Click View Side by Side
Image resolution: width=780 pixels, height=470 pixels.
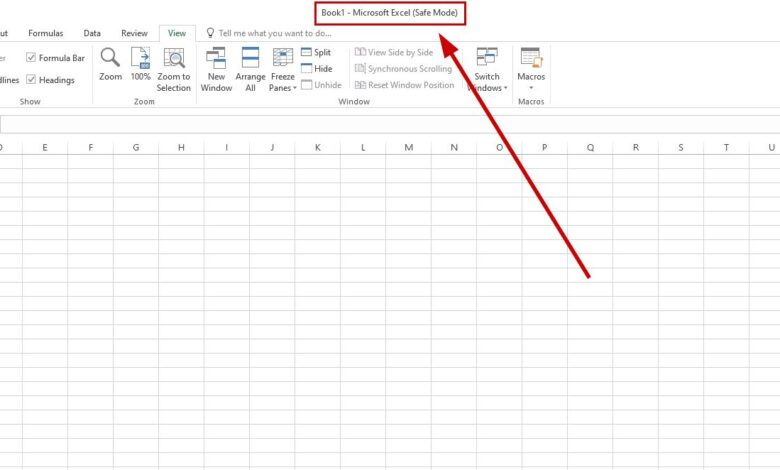393,52
